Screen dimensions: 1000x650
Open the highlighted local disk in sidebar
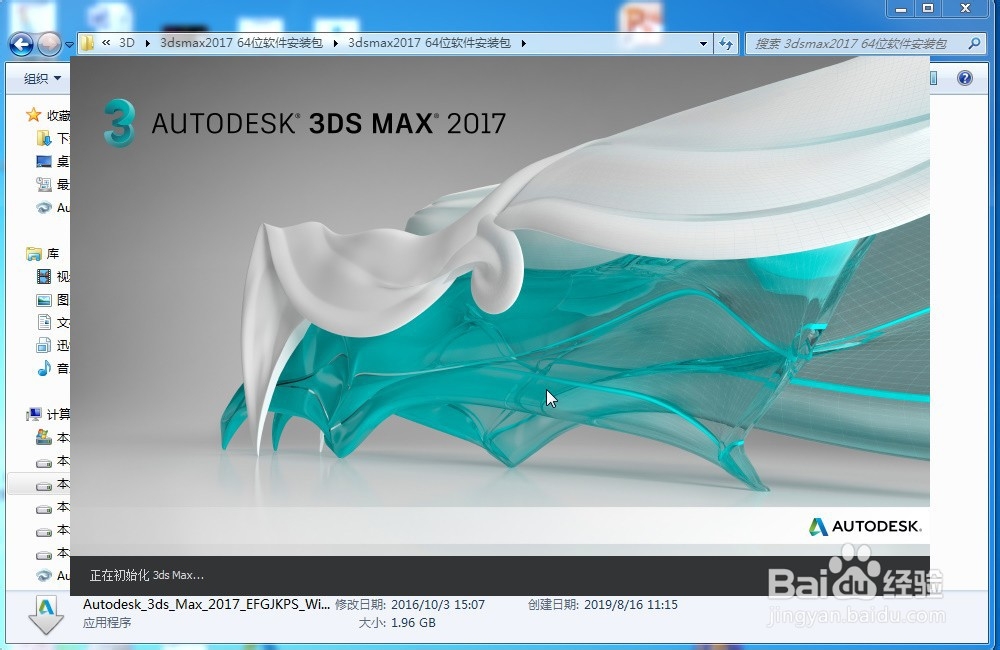[40, 484]
